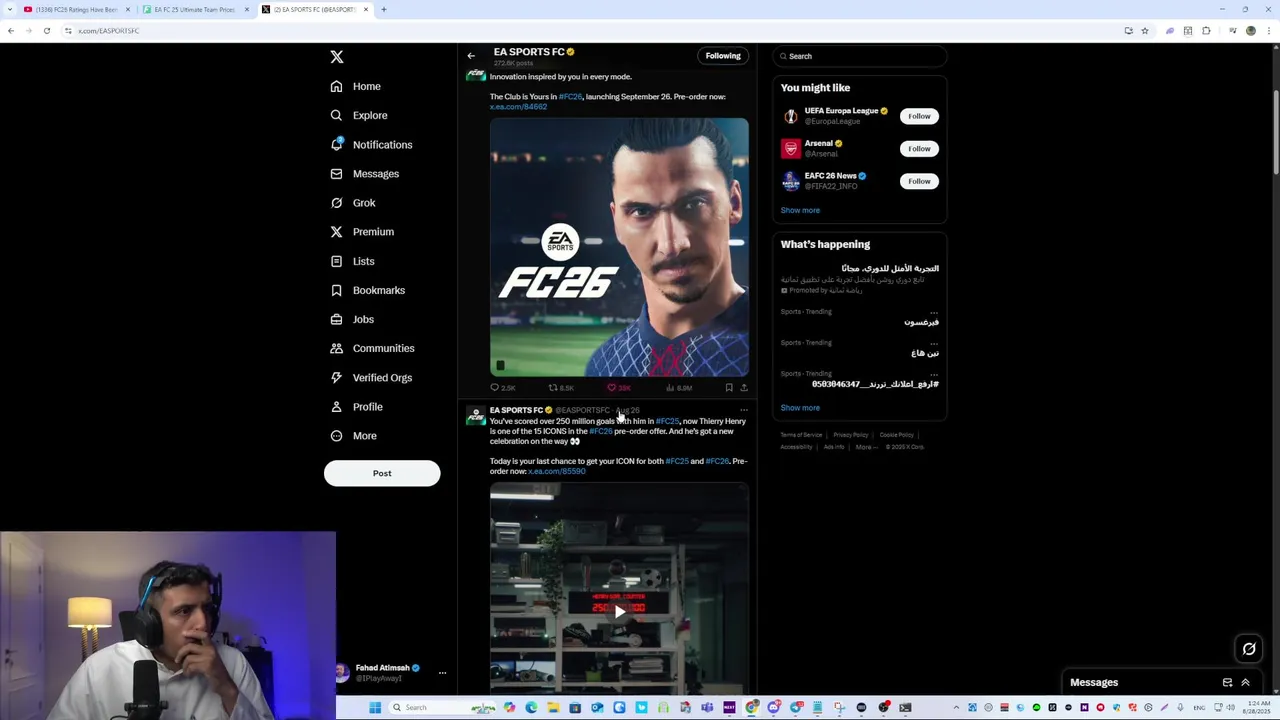Click the Verified Orgs lightning icon
Viewport: 1280px width, 720px height.
(336, 377)
